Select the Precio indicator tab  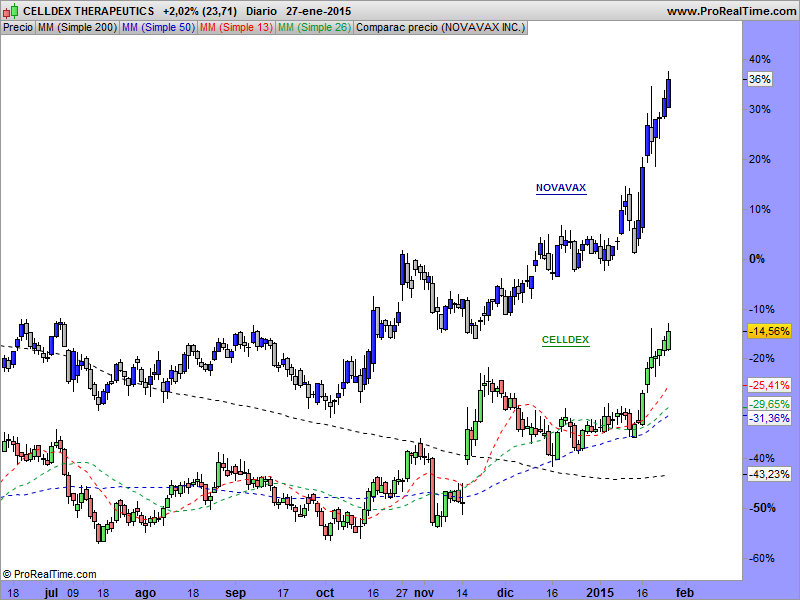pos(18,28)
